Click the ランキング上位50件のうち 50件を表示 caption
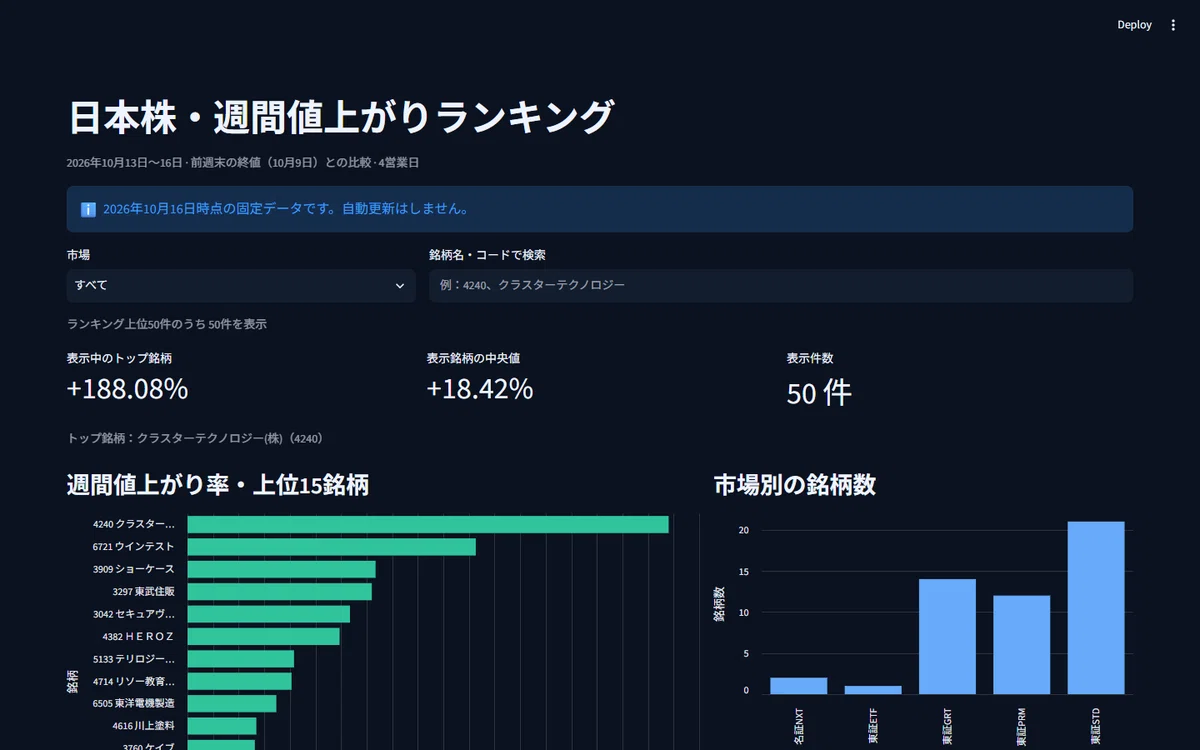This screenshot has width=1200, height=750. pos(167,324)
